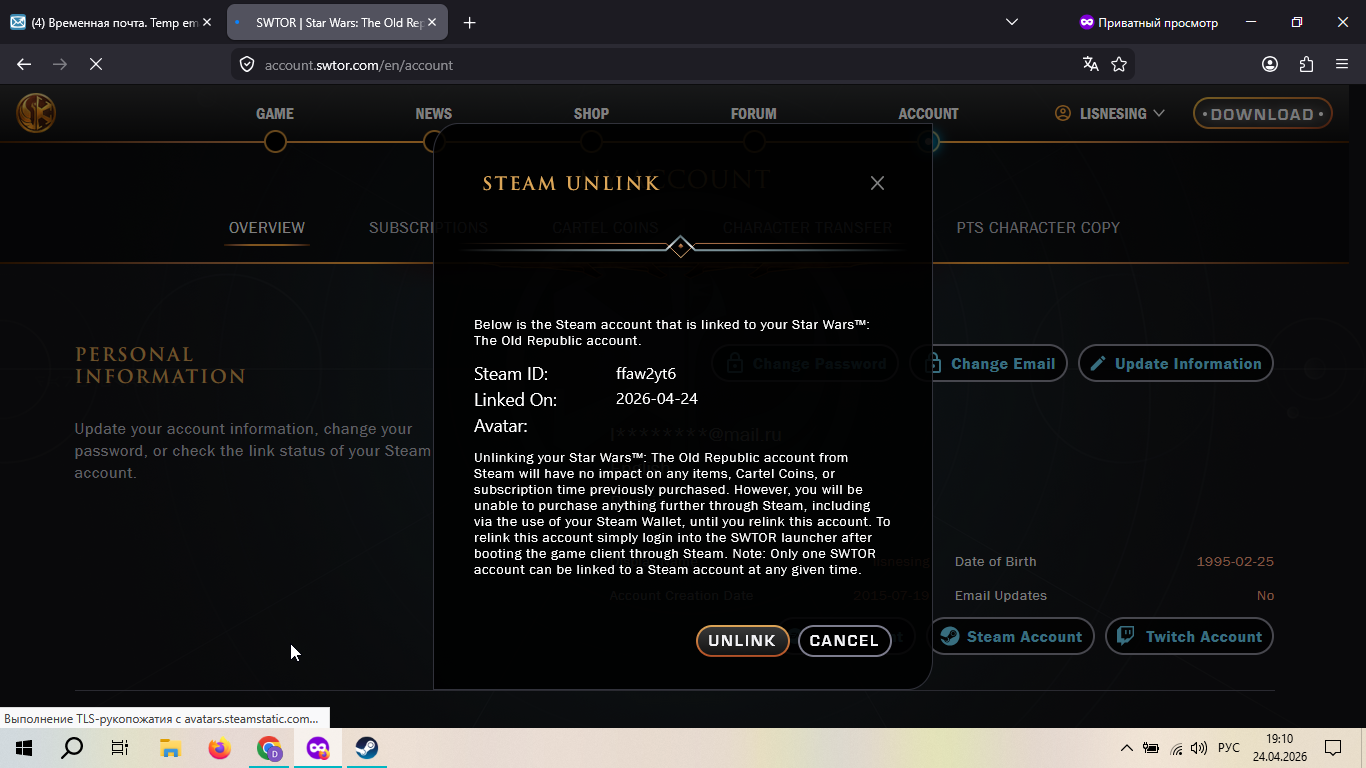
Task: Close the Временная почта tab
Action: pos(207,22)
